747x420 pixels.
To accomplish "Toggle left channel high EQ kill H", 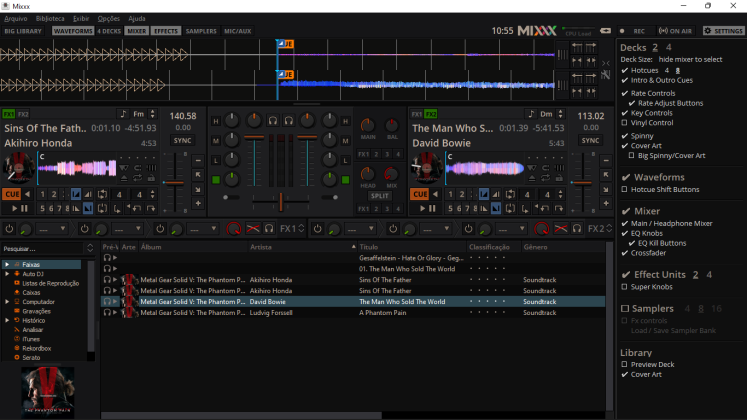I will coord(216,121).
